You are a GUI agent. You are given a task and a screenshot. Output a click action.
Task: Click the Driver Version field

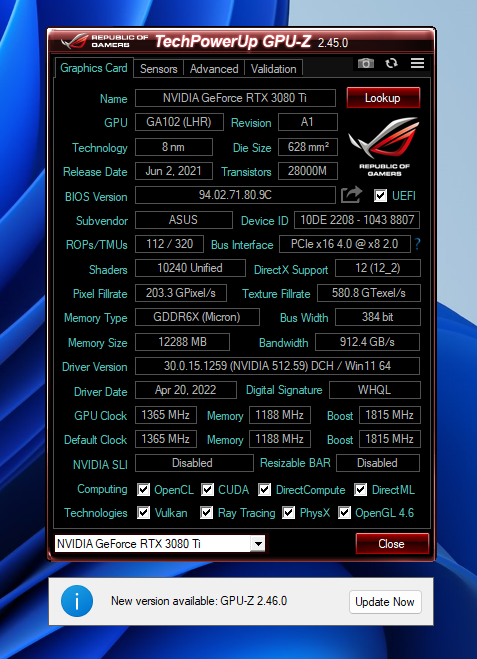click(277, 366)
